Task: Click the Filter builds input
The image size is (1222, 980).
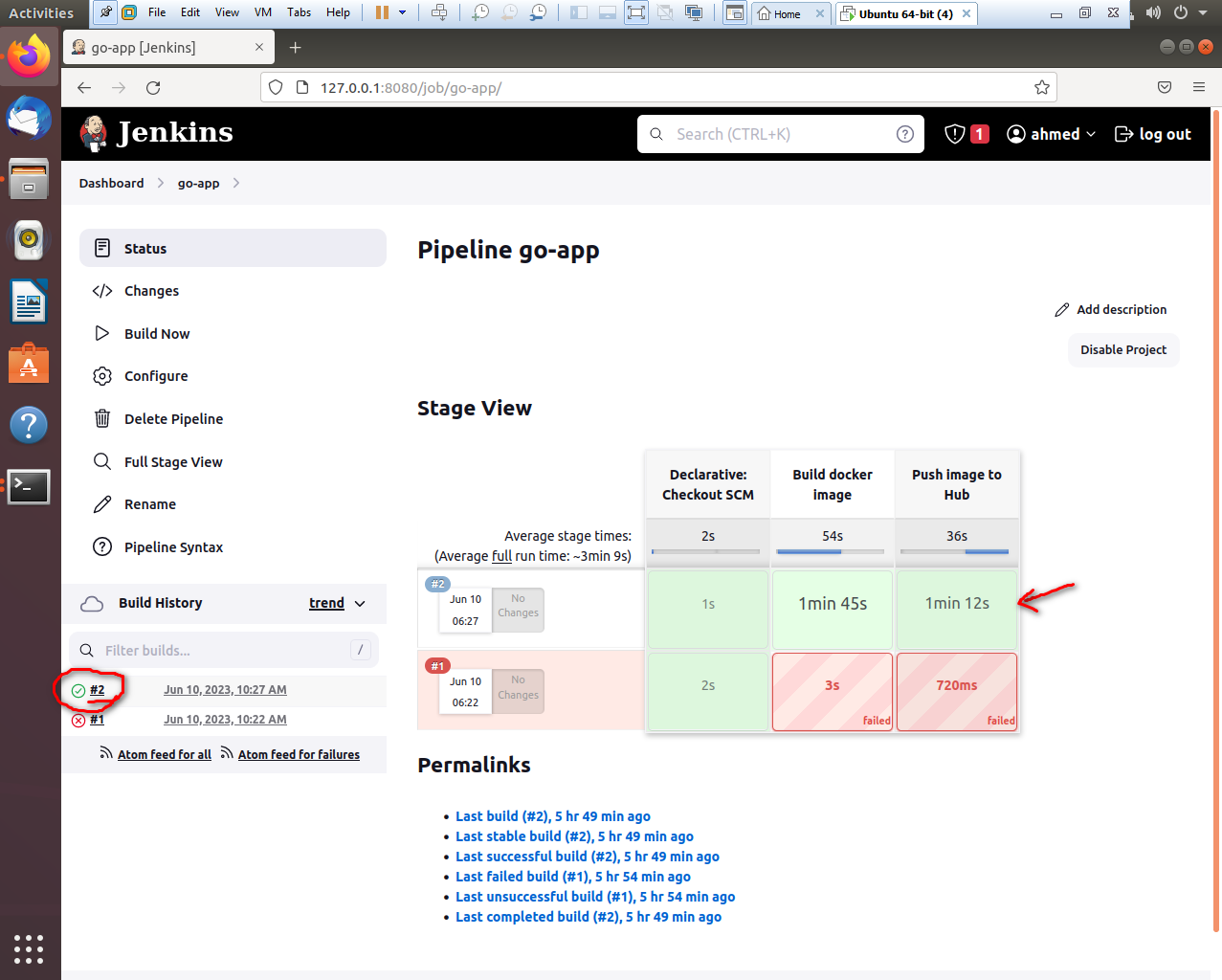Action: (x=224, y=650)
